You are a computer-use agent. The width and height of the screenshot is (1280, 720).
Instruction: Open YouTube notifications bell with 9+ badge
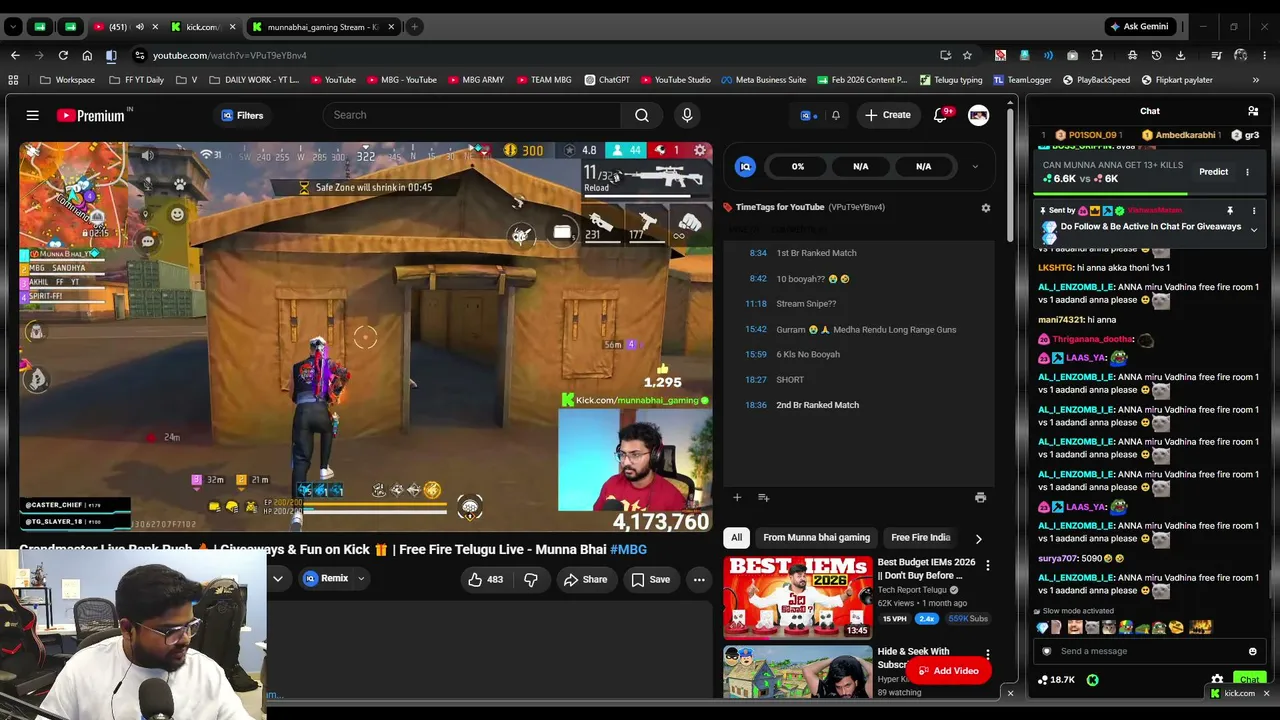940,115
